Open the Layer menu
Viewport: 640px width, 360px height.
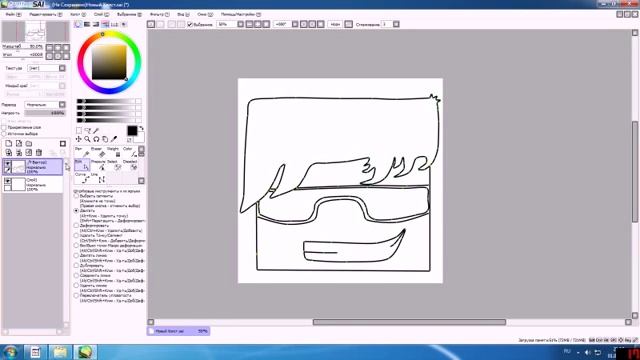point(101,14)
